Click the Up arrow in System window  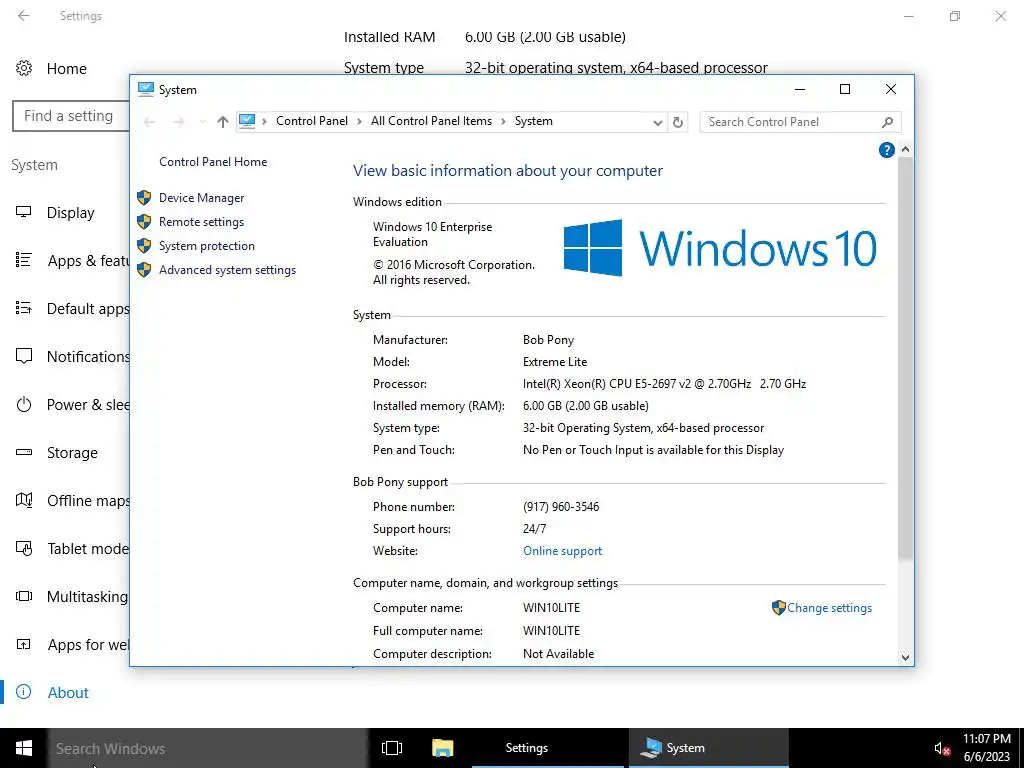(x=223, y=122)
